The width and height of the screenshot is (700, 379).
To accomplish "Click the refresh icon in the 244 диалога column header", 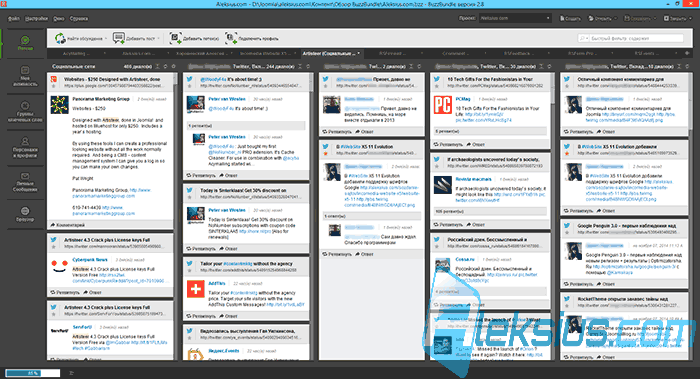I will click(308, 67).
